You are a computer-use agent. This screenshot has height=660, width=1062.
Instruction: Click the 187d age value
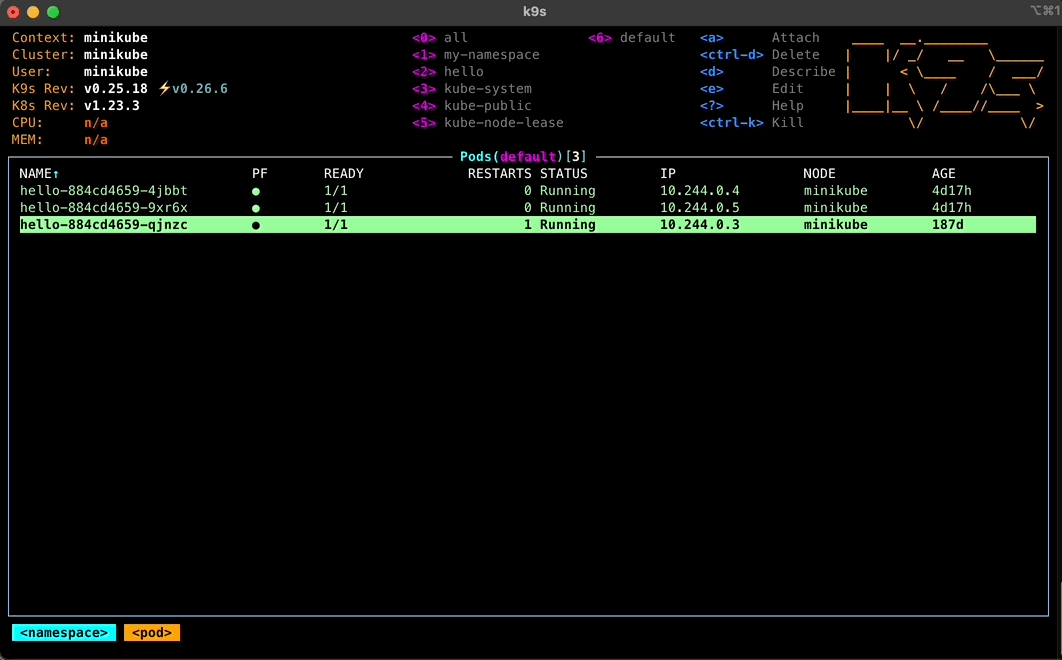click(948, 224)
